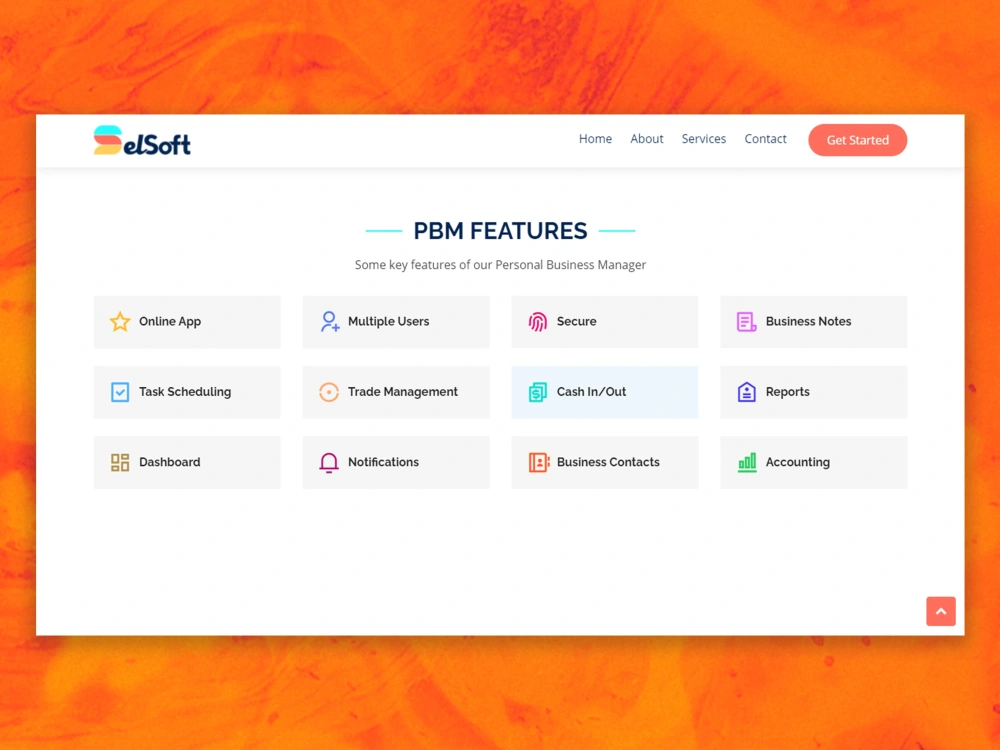Image resolution: width=1000 pixels, height=750 pixels.
Task: Select the Dashboard label
Action: coord(170,462)
